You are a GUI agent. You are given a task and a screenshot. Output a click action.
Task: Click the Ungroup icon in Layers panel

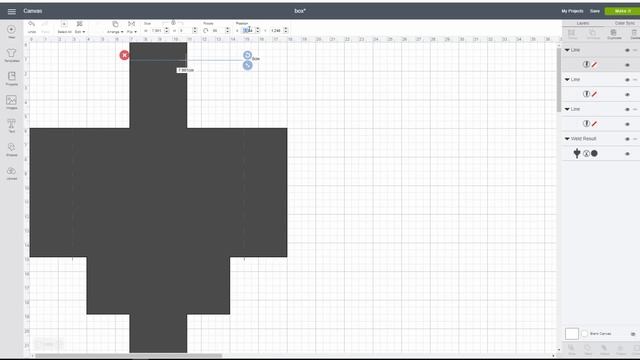coord(593,34)
